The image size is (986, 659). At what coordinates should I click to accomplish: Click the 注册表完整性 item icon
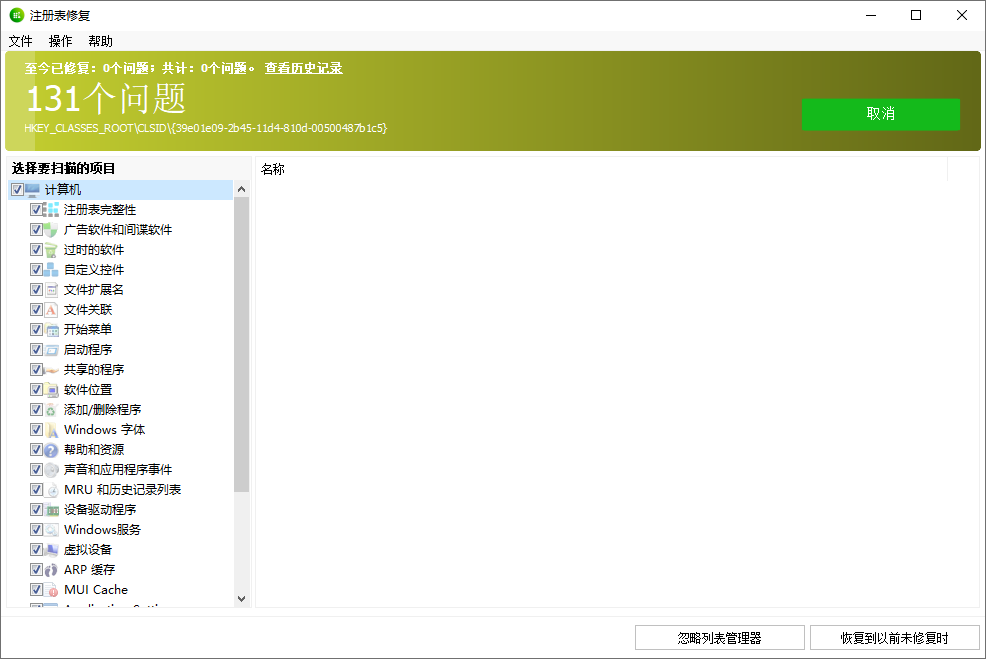tap(51, 209)
